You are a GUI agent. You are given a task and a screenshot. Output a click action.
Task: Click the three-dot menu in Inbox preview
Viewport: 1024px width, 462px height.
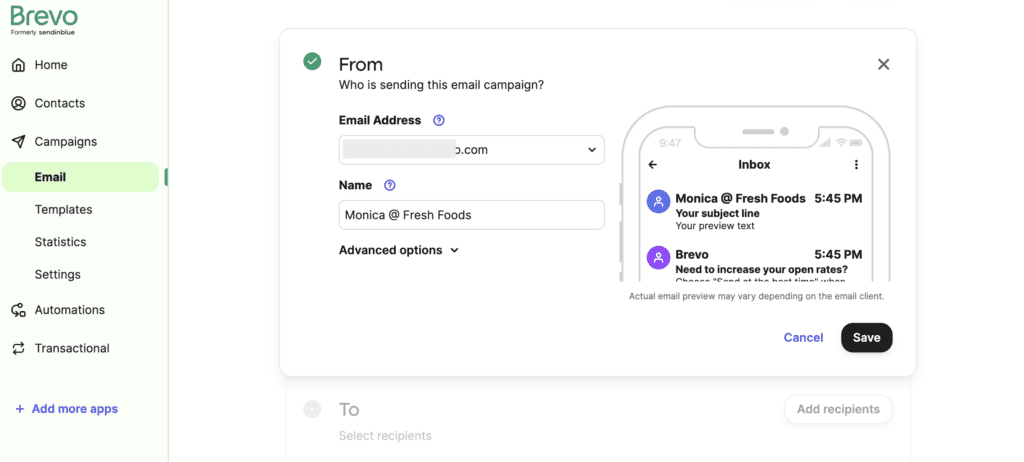pos(856,165)
